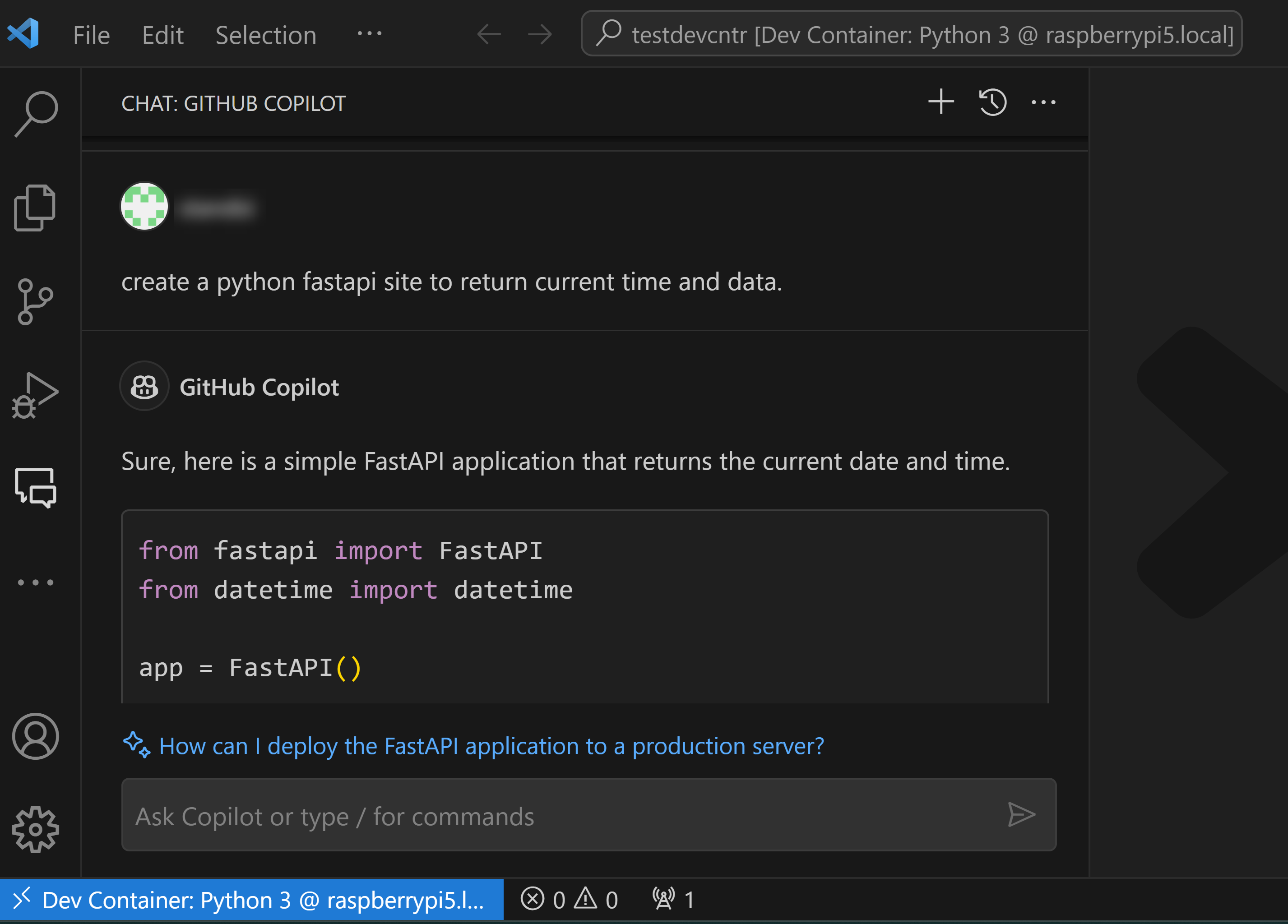This screenshot has height=924, width=1288.
Task: Open the Source Control view
Action: click(x=35, y=301)
